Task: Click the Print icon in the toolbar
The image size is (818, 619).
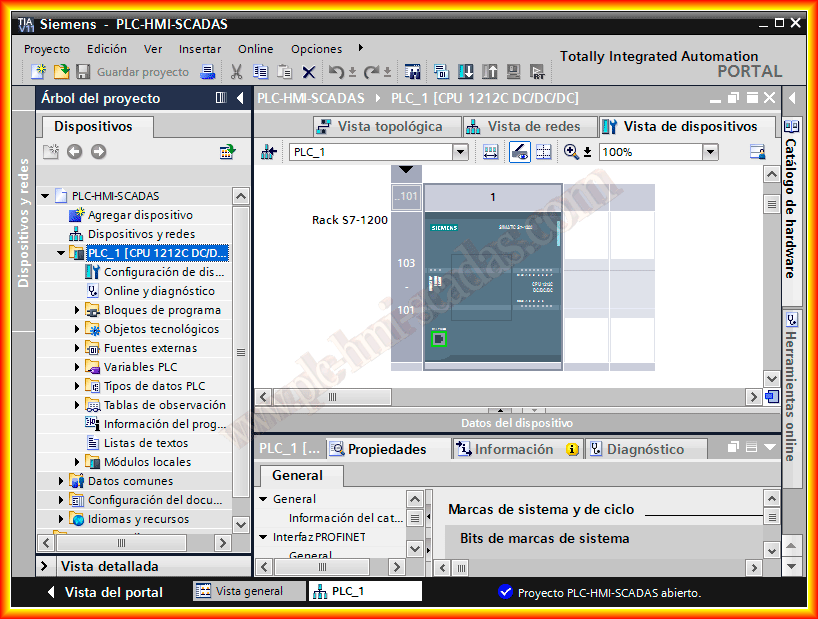Action: point(208,72)
